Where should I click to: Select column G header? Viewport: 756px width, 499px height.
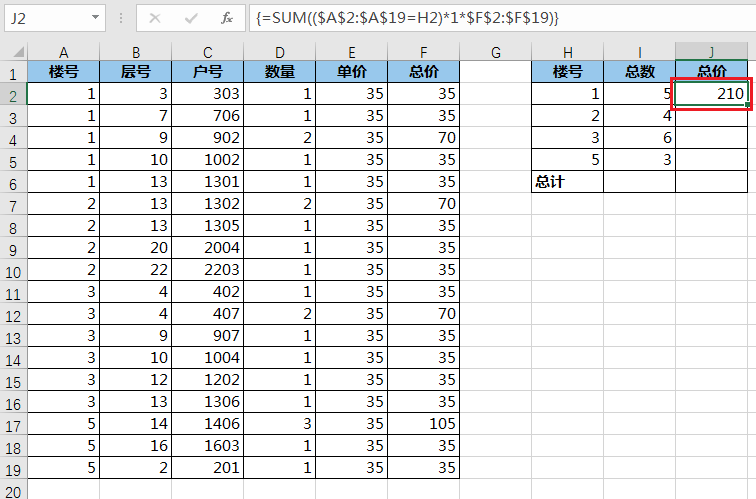pos(496,52)
